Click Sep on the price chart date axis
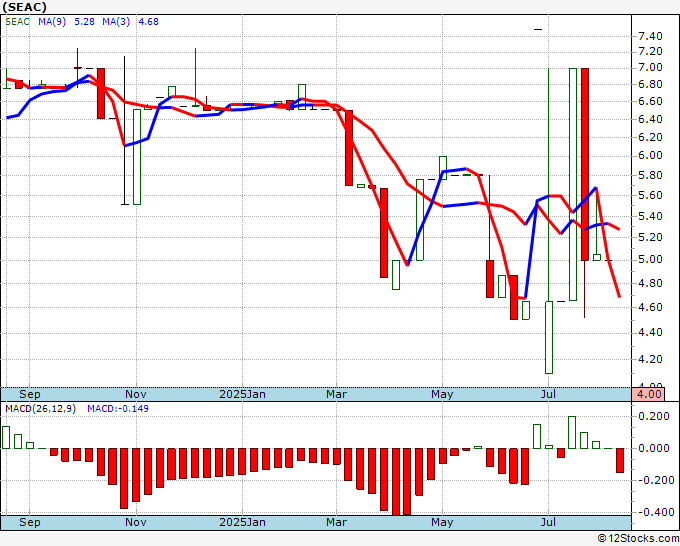 29,395
